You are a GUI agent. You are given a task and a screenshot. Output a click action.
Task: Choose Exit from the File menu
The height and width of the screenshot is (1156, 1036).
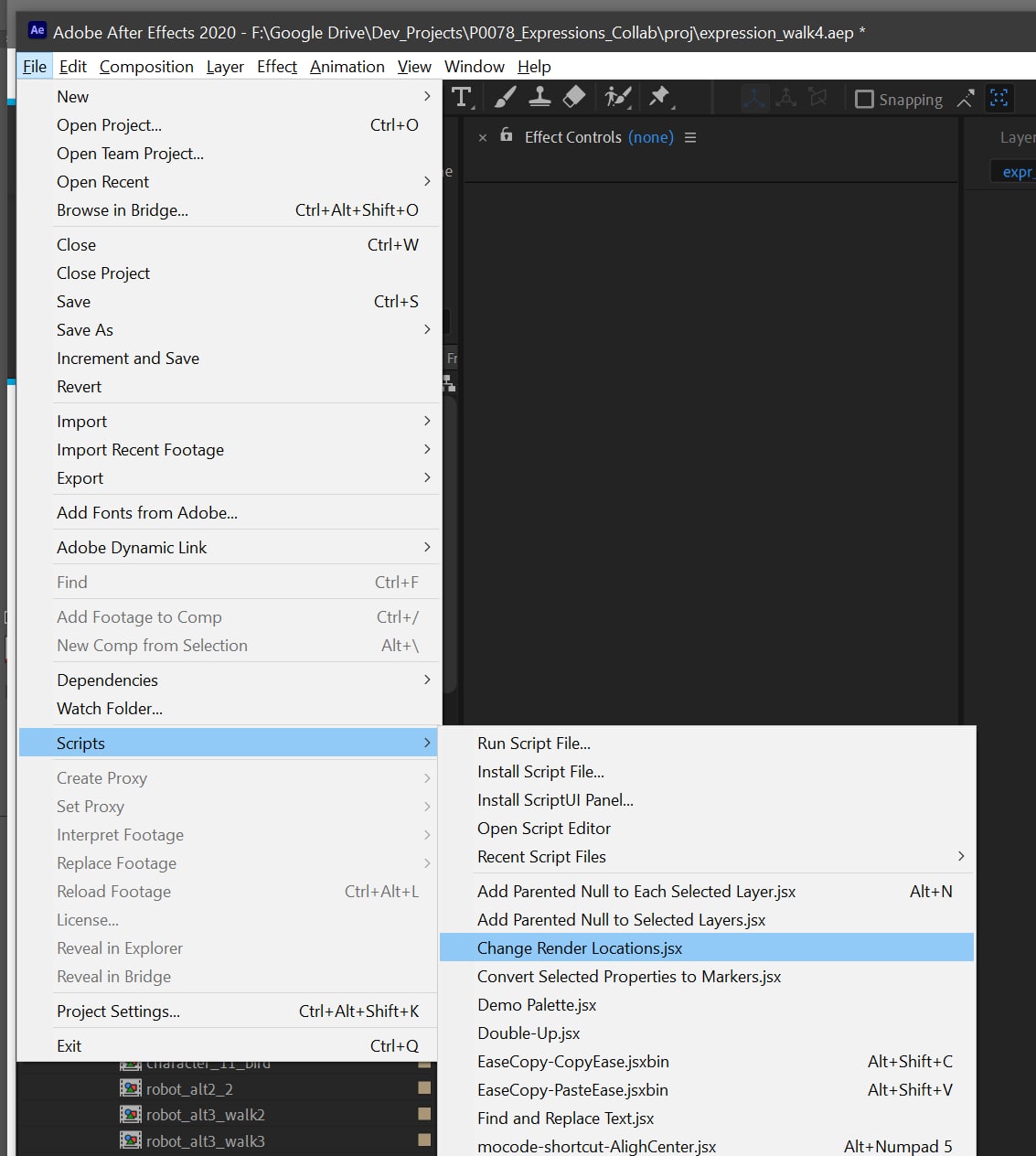[x=229, y=1046]
